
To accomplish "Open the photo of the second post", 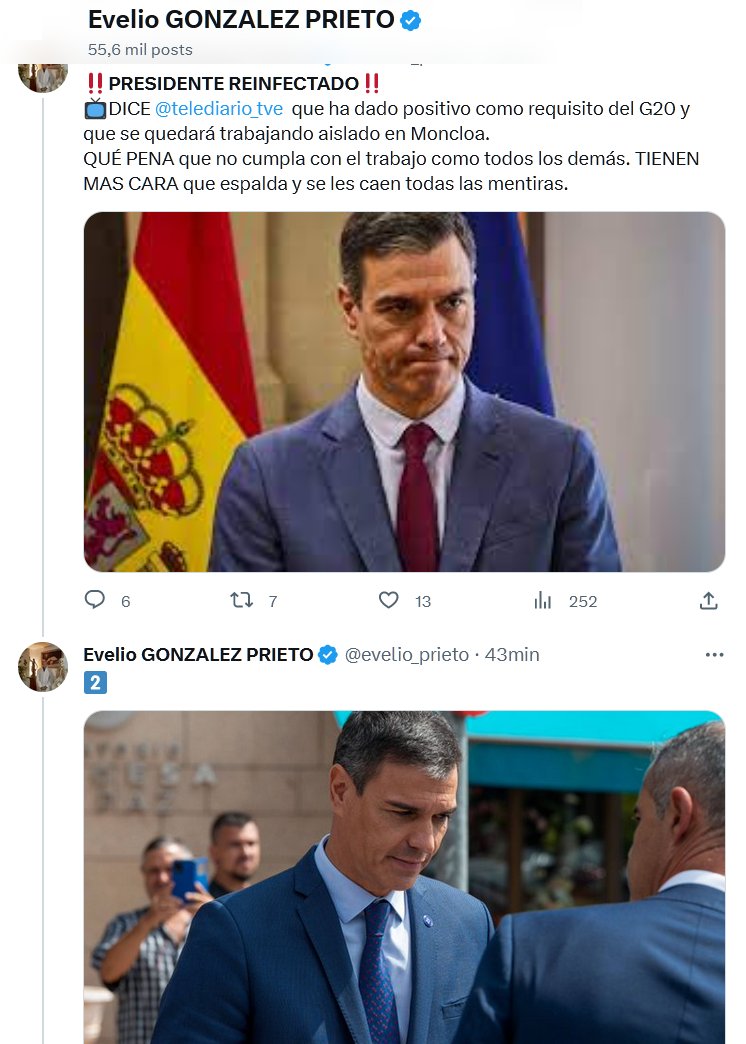I will click(x=404, y=876).
